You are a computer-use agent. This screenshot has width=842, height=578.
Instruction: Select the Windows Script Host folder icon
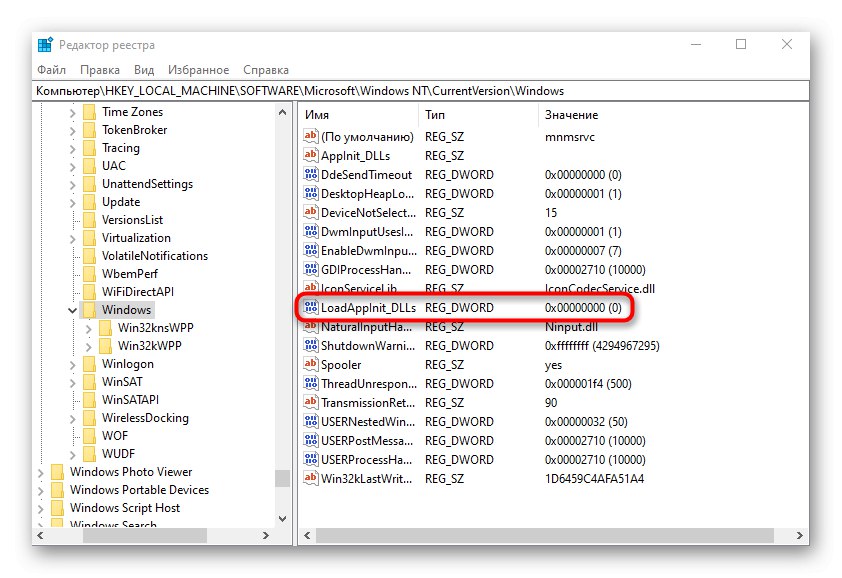click(57, 508)
